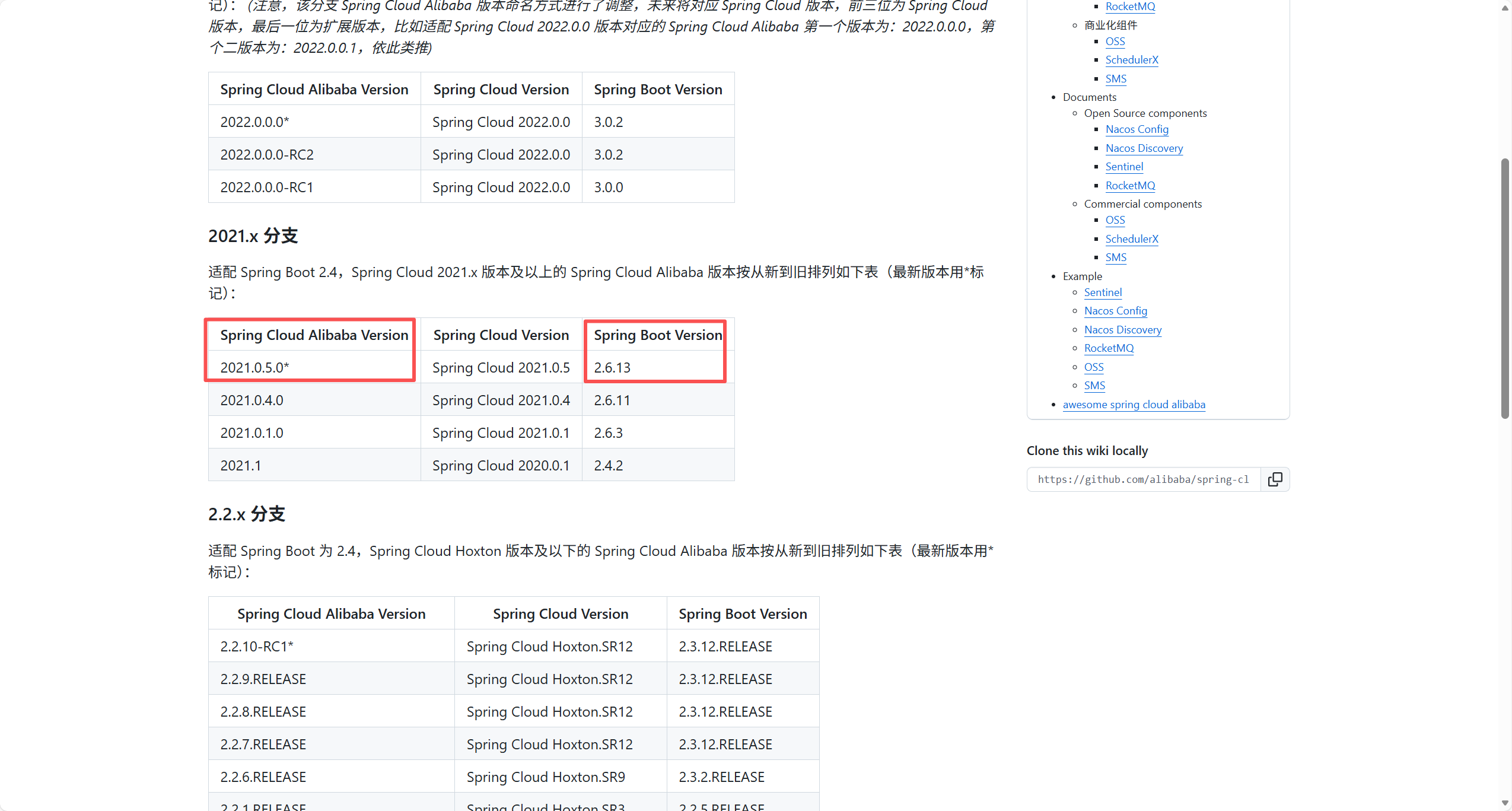This screenshot has width=1512, height=811.
Task: Open SchedulerX under Commercial components
Action: [1131, 239]
